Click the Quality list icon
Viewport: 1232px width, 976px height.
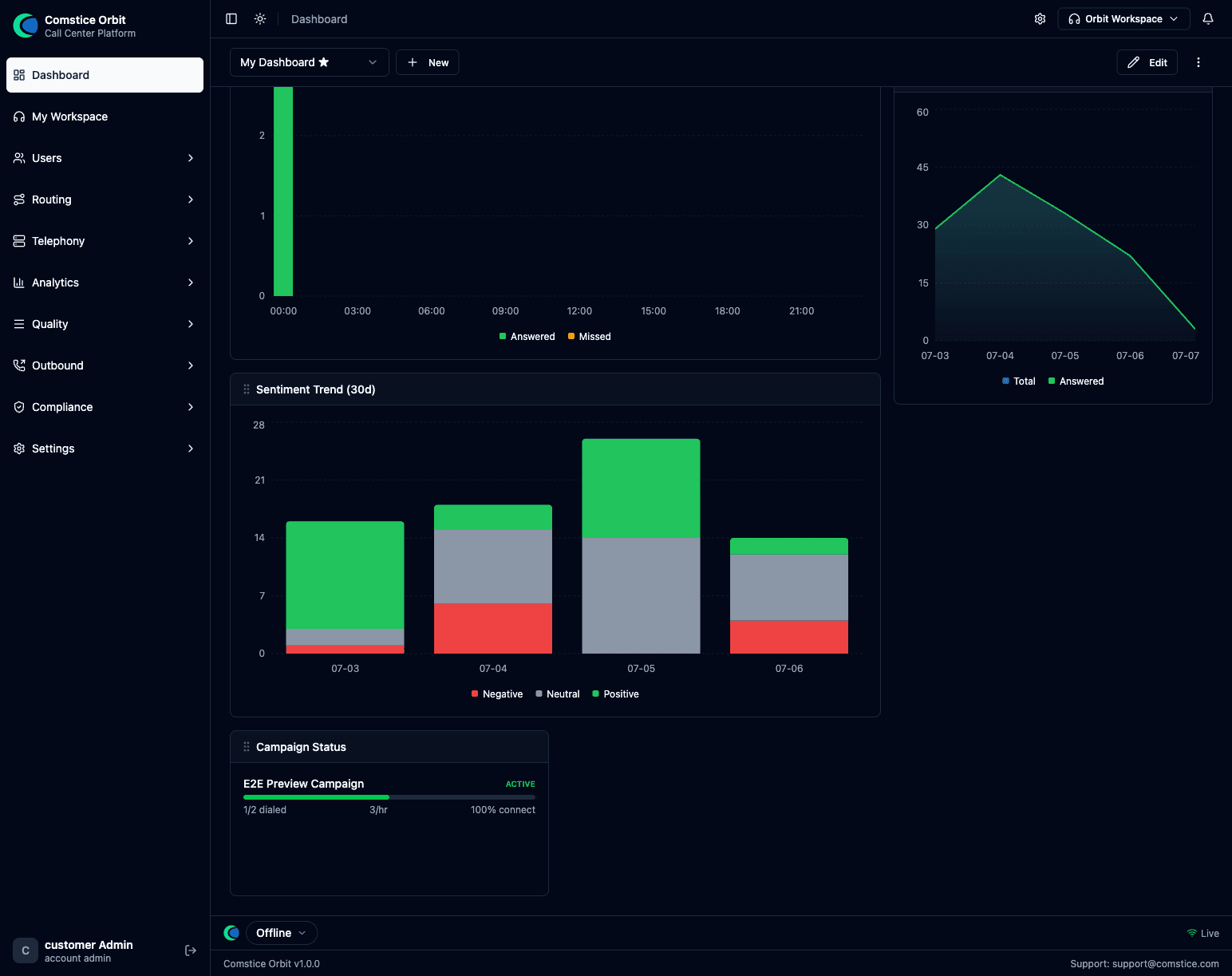click(x=19, y=324)
